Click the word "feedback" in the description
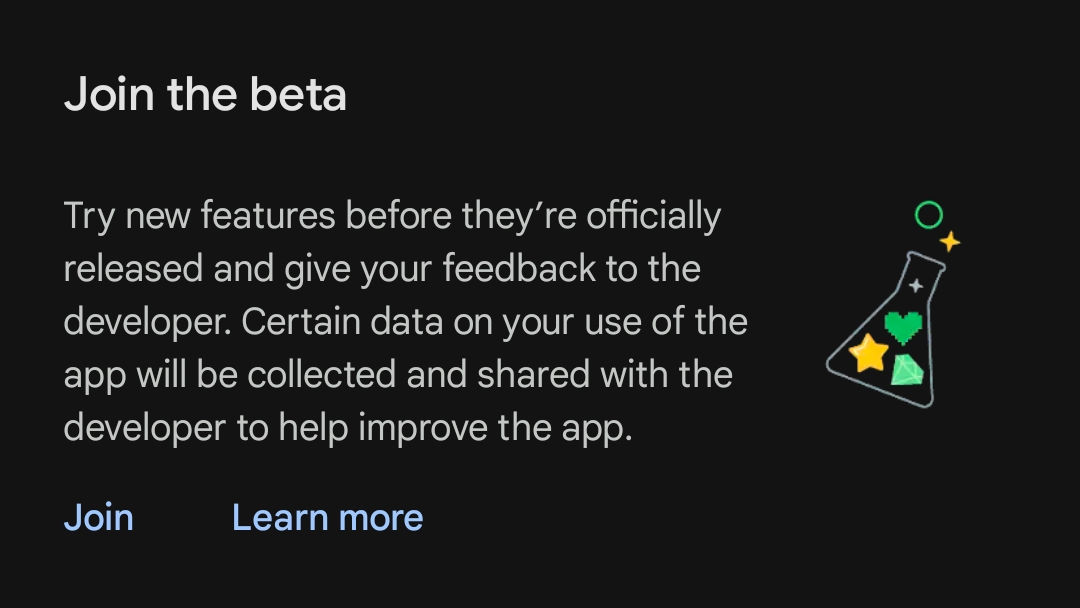The image size is (1080, 608). click(x=519, y=269)
